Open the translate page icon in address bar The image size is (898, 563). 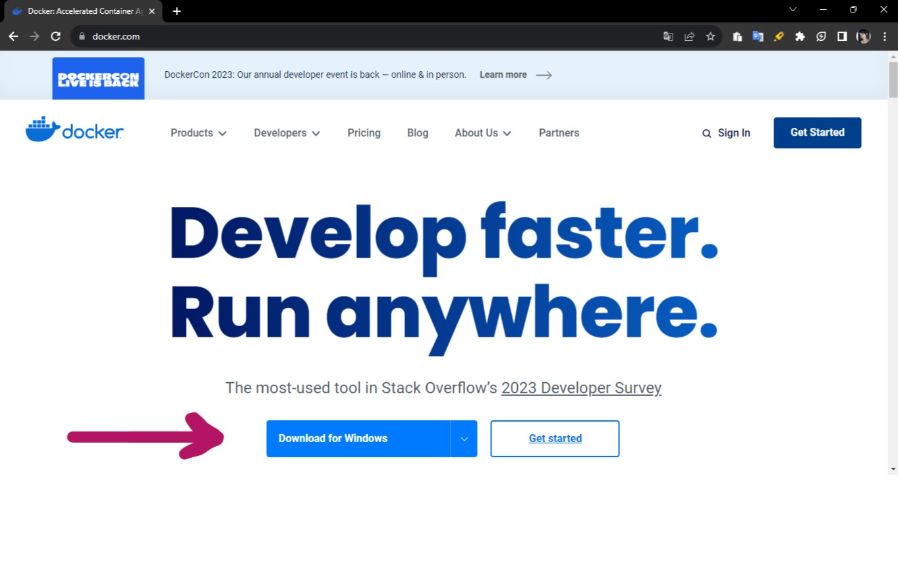click(x=668, y=36)
